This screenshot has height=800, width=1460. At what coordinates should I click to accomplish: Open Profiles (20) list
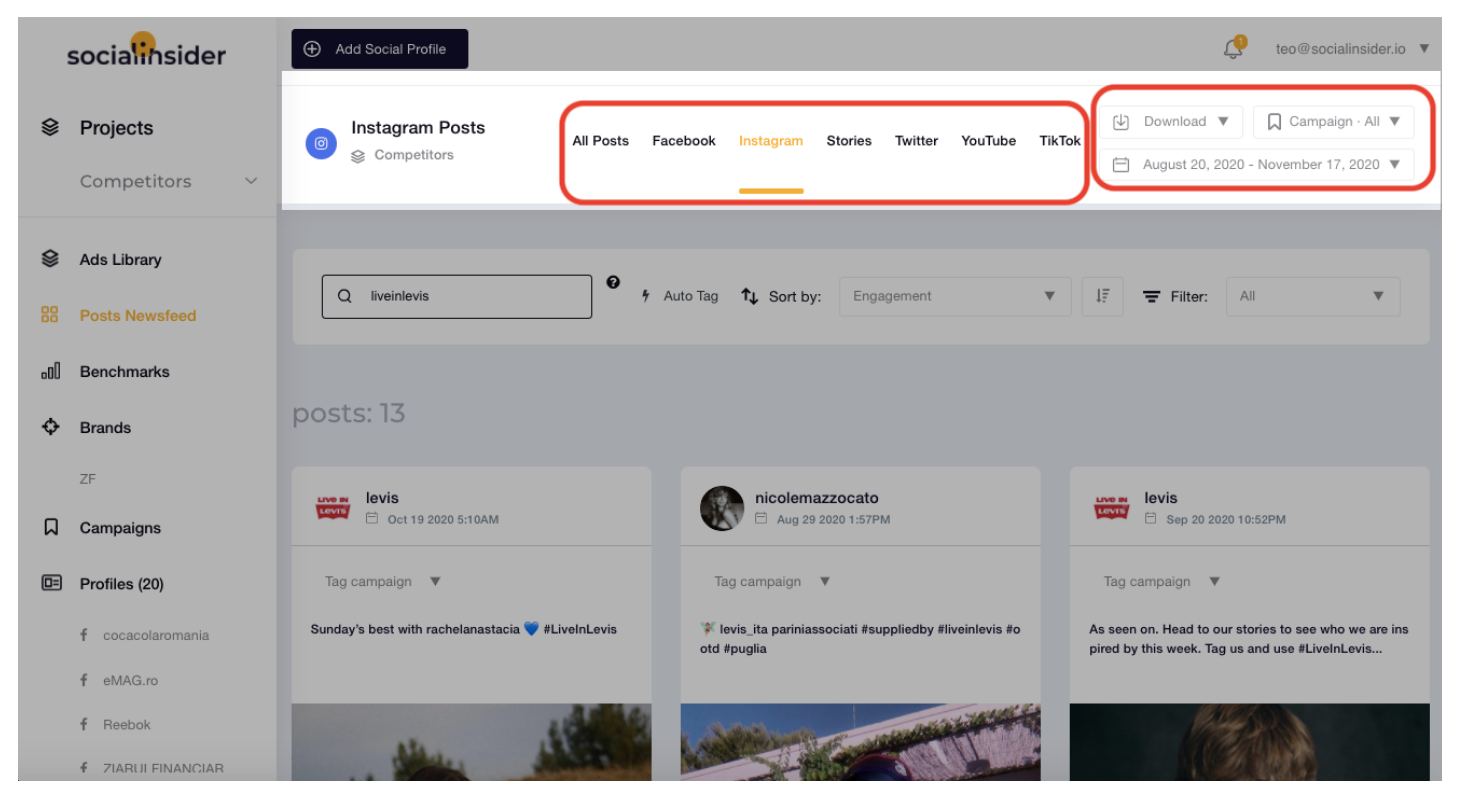(122, 584)
